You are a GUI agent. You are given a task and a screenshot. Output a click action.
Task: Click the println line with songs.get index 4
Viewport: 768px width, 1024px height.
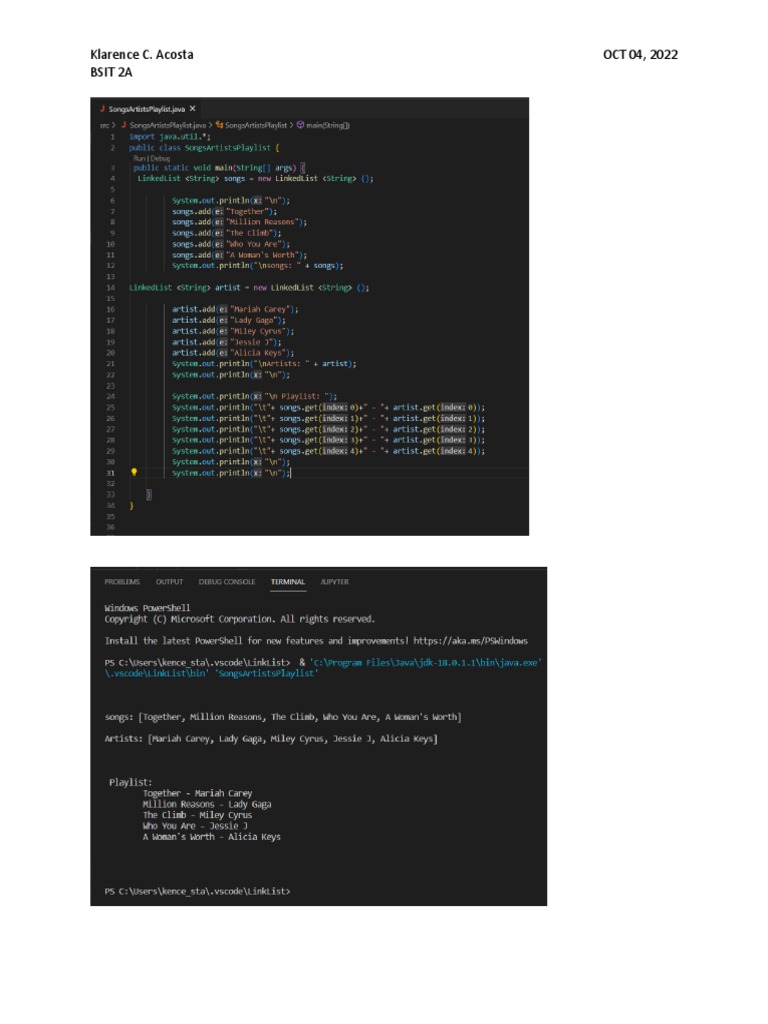point(328,451)
